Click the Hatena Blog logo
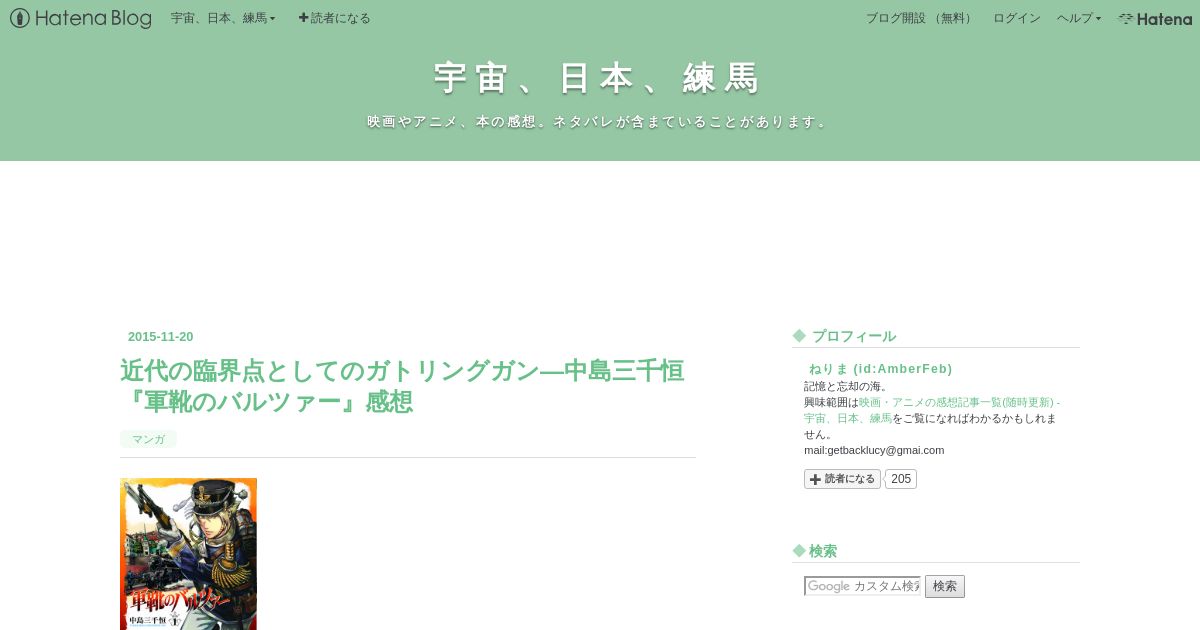Image resolution: width=1200 pixels, height=630 pixels. [x=81, y=18]
